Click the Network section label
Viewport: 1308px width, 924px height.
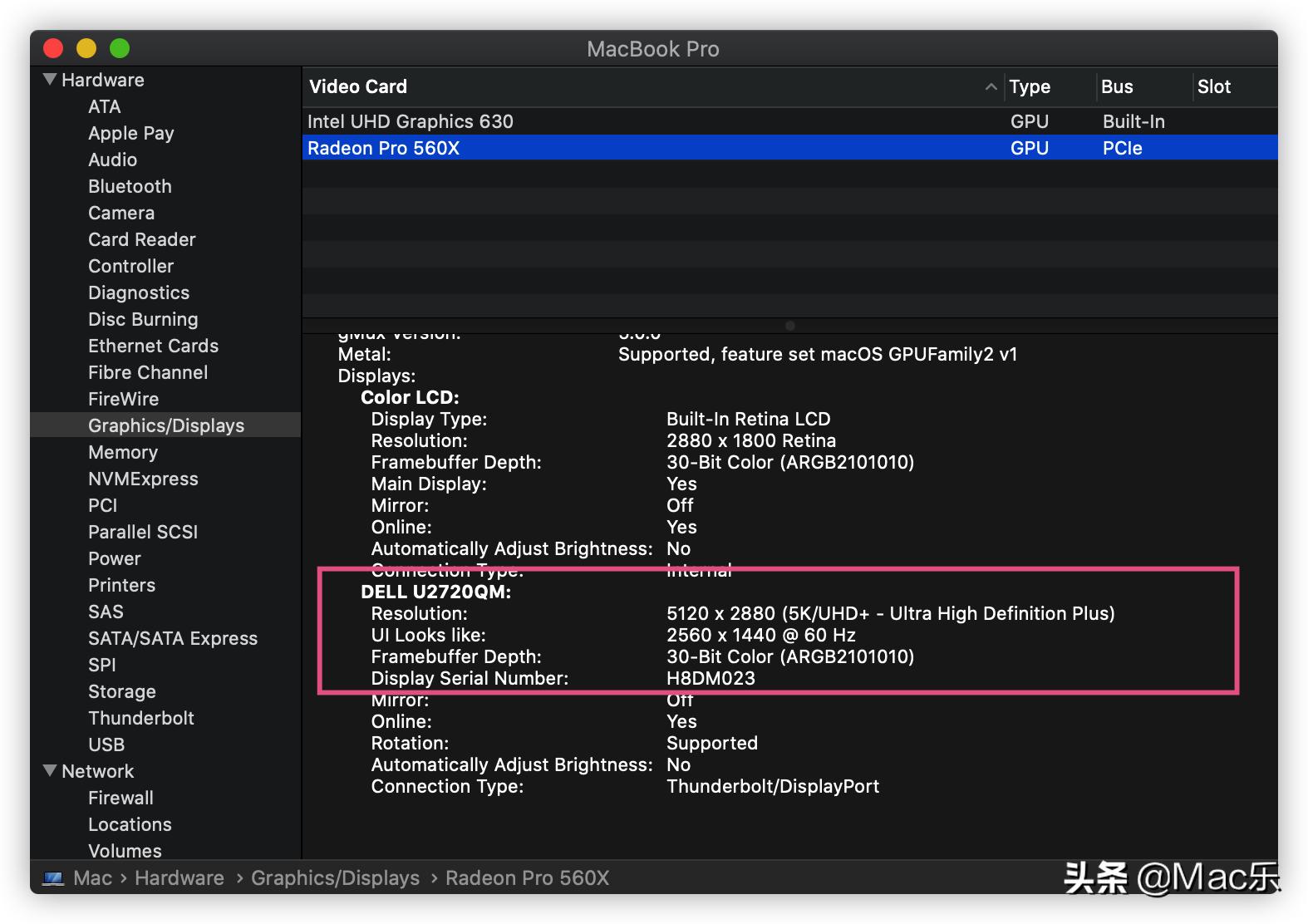pyautogui.click(x=97, y=771)
